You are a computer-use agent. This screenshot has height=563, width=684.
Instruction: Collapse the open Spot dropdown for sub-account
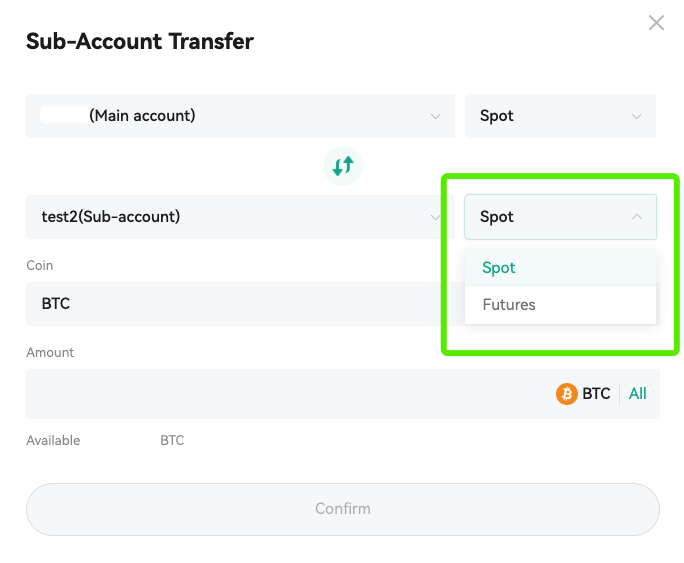(x=561, y=217)
